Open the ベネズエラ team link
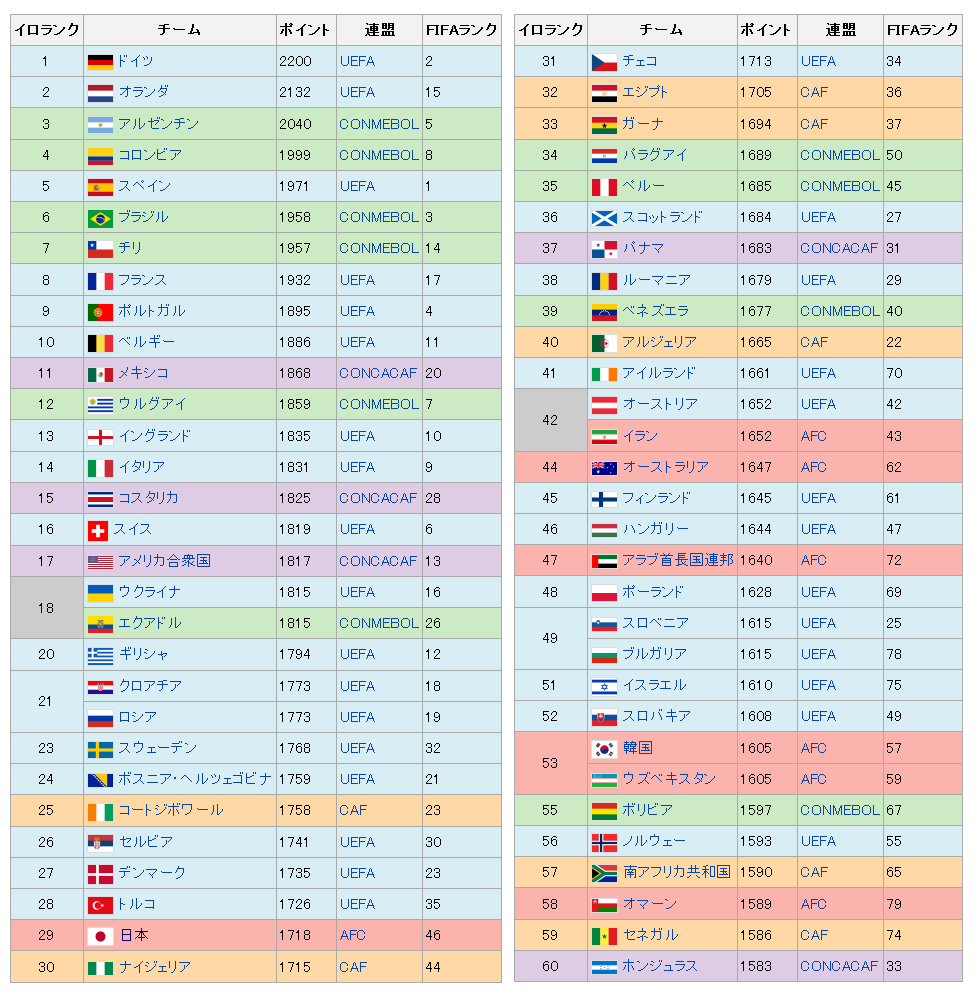The width and height of the screenshot is (978, 996). [655, 311]
